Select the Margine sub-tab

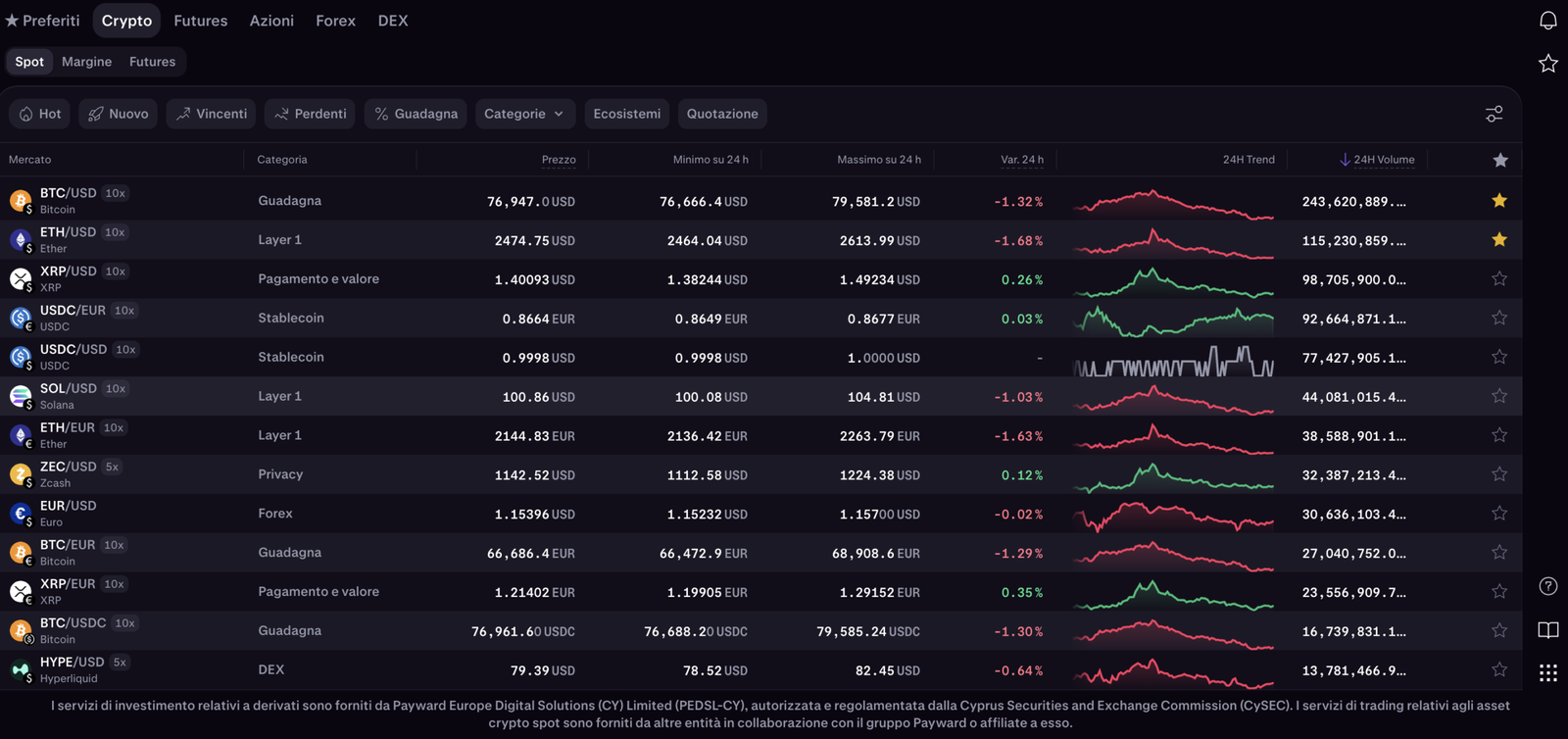point(86,62)
